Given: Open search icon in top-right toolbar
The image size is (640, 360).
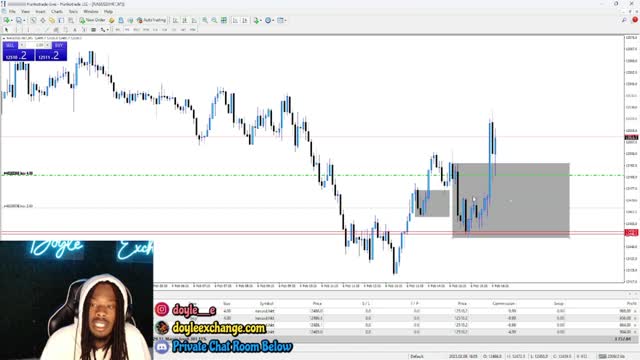Looking at the screenshot, I should (624, 20).
